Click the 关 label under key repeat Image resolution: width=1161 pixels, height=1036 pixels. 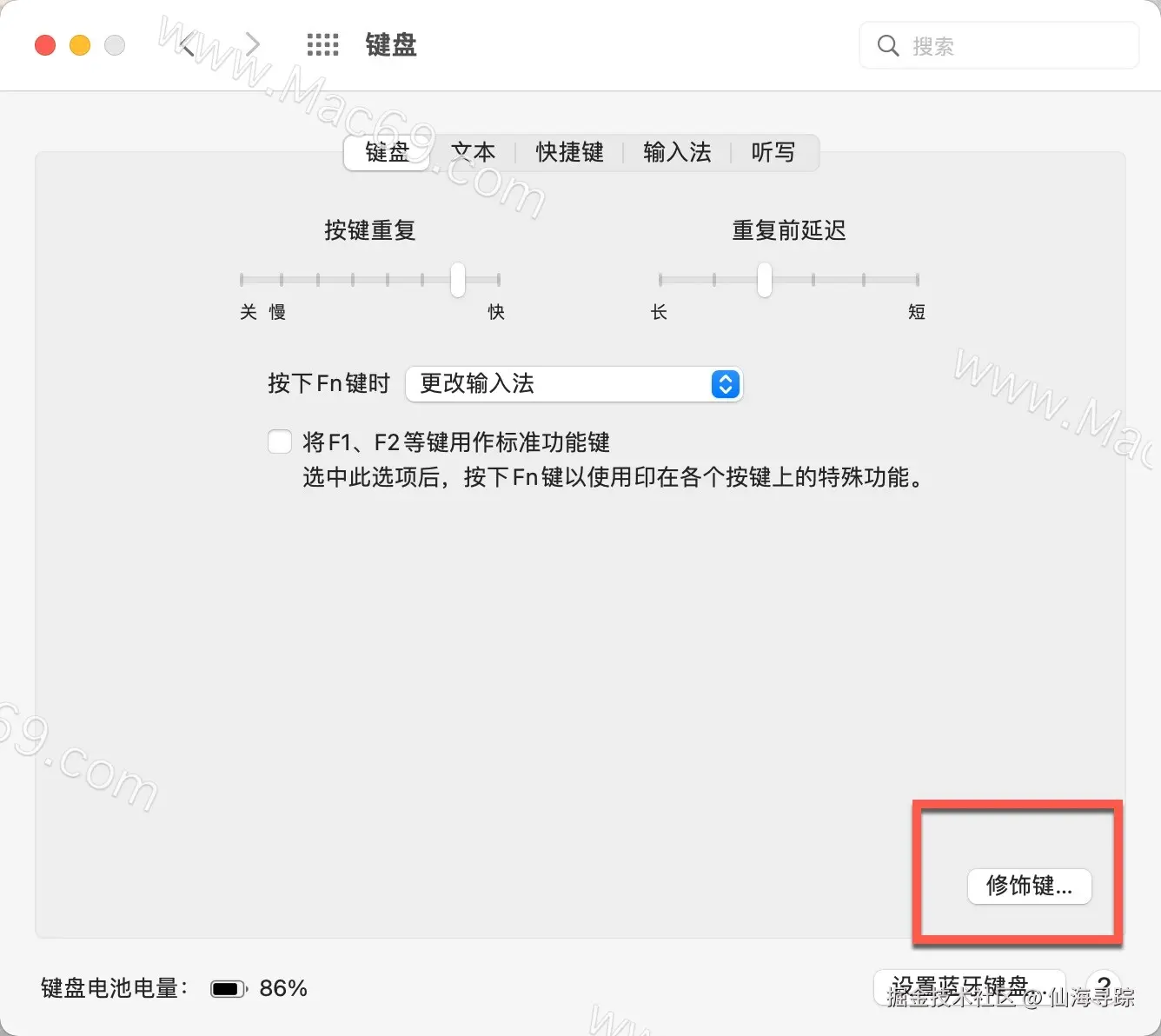click(x=249, y=312)
